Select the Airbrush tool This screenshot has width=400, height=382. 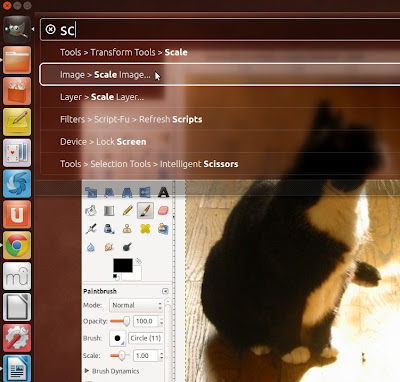point(91,229)
